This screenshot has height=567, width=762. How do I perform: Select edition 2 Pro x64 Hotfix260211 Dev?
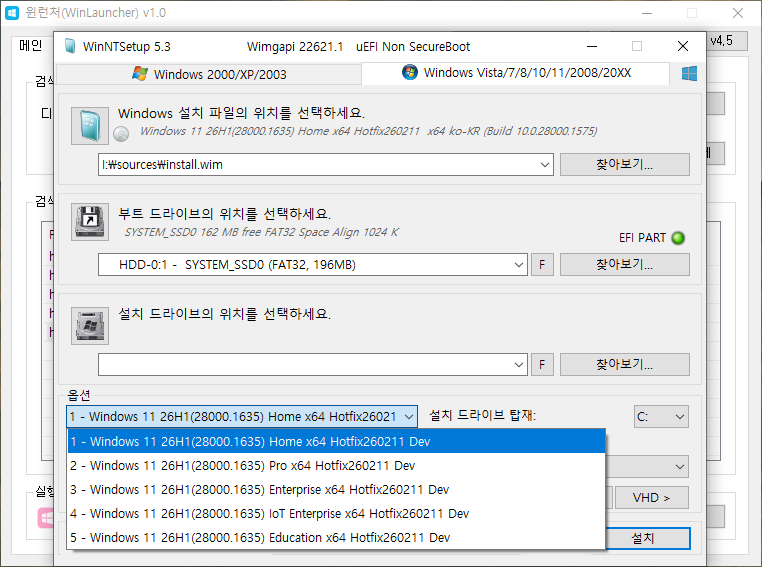click(336, 465)
